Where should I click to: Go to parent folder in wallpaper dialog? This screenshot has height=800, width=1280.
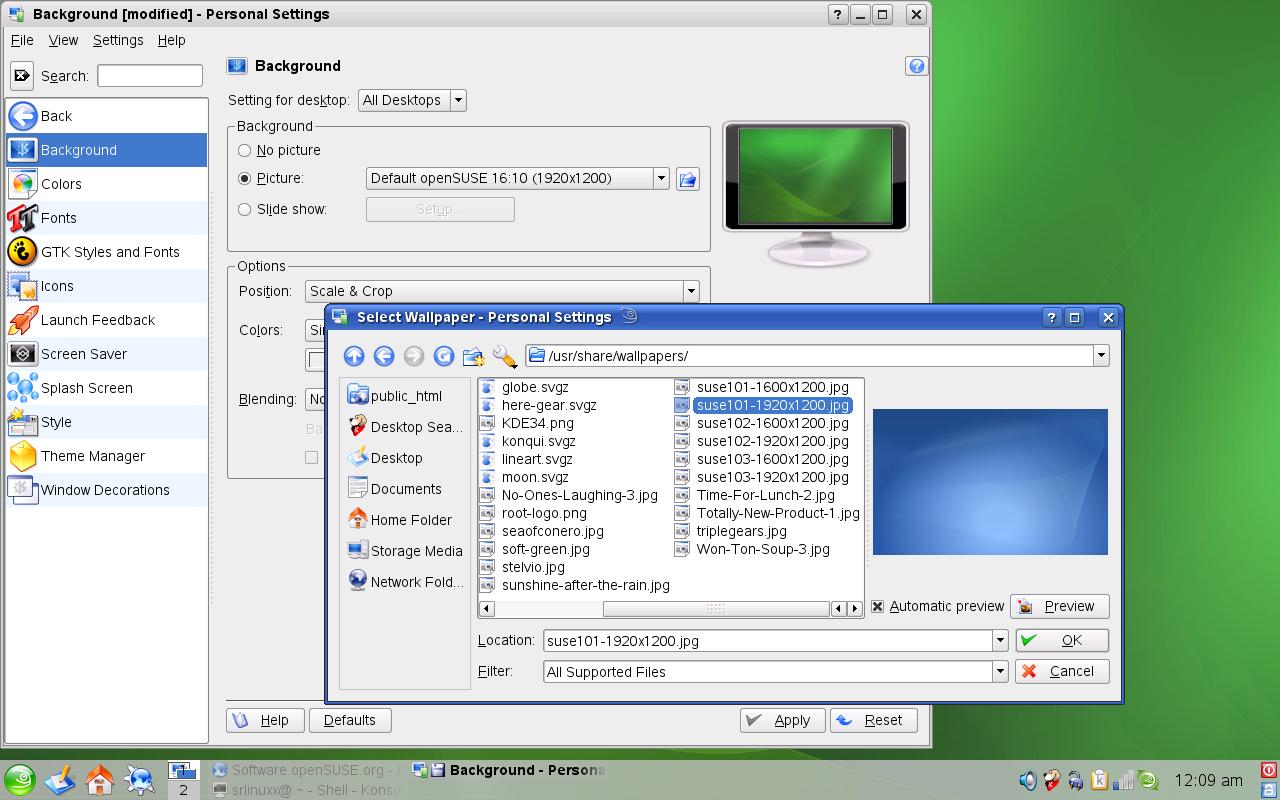point(354,356)
